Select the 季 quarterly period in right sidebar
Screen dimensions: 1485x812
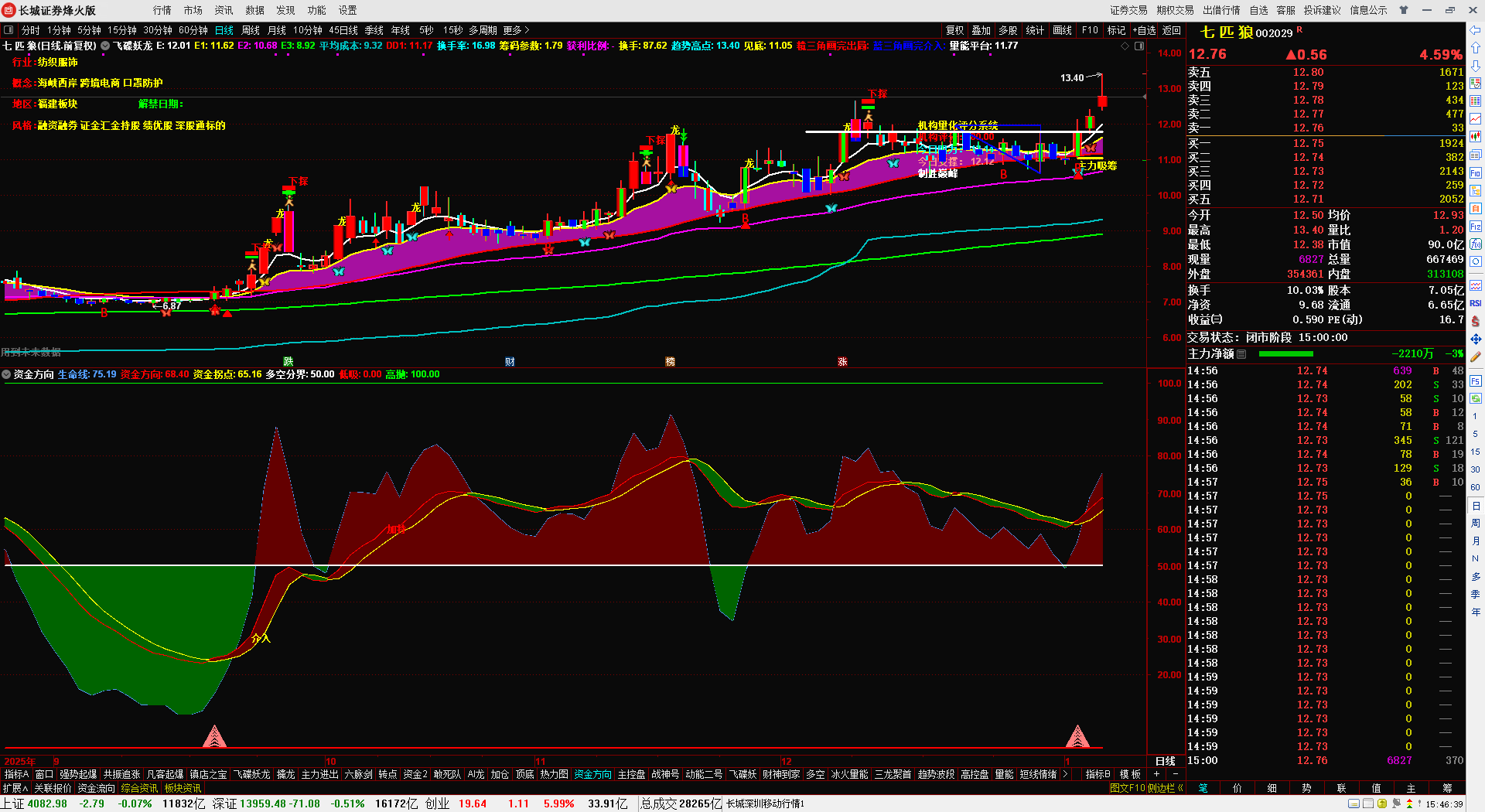point(1476,595)
